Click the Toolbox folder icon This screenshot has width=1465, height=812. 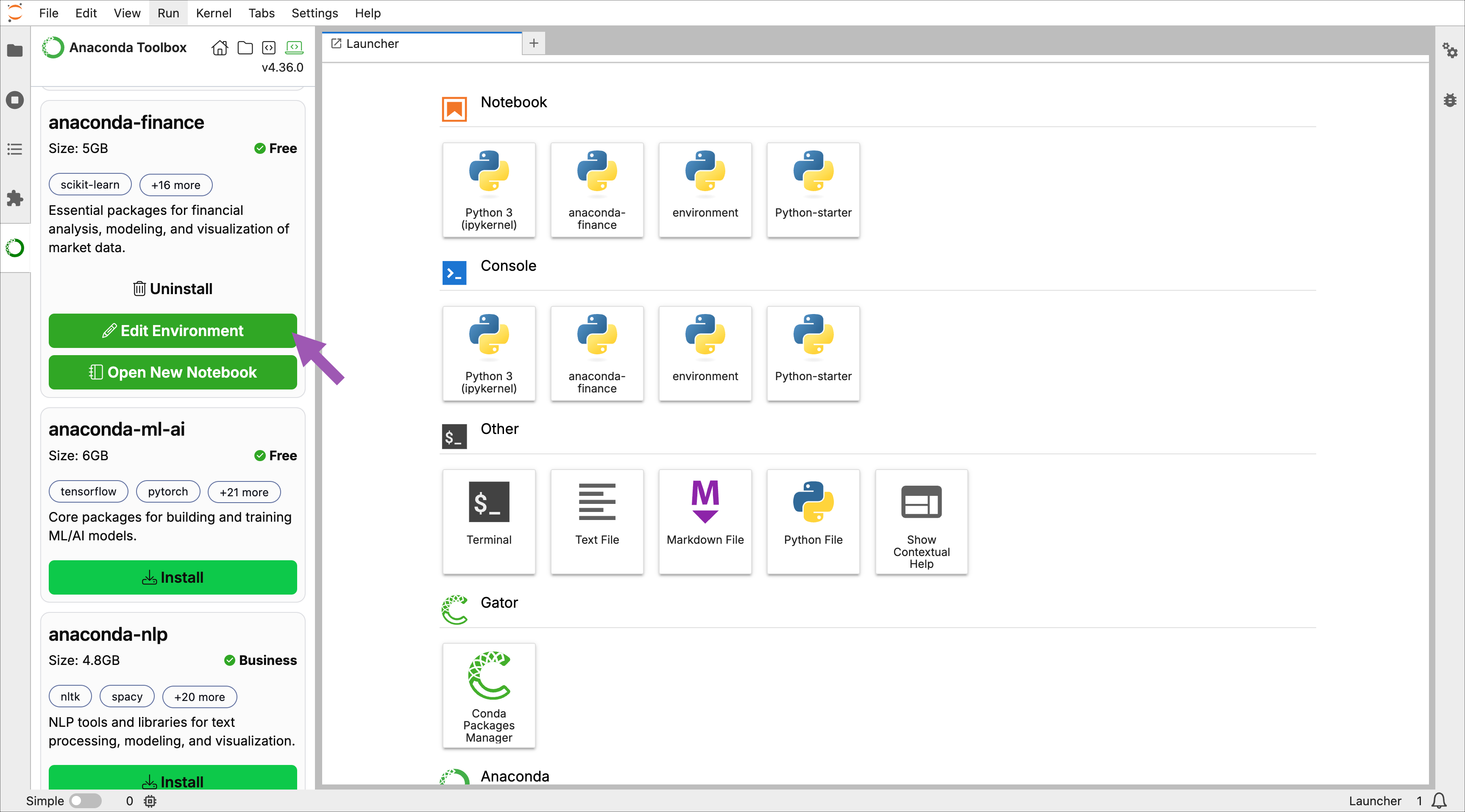click(245, 48)
